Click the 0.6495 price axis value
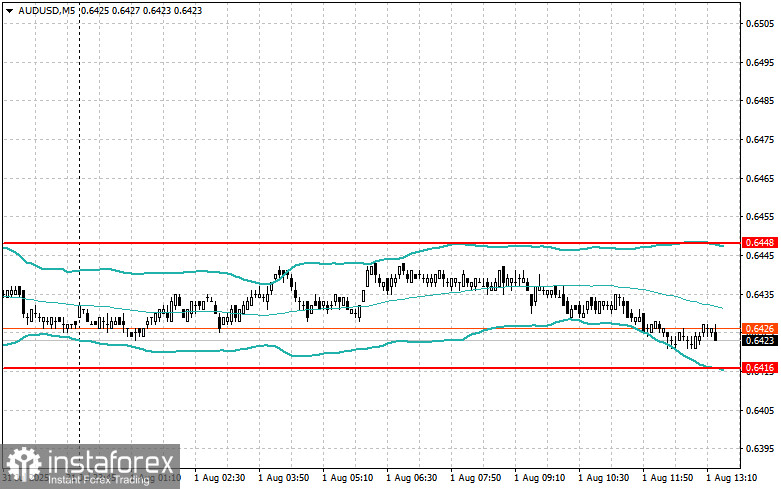This screenshot has width=781, height=489. pyautogui.click(x=760, y=63)
